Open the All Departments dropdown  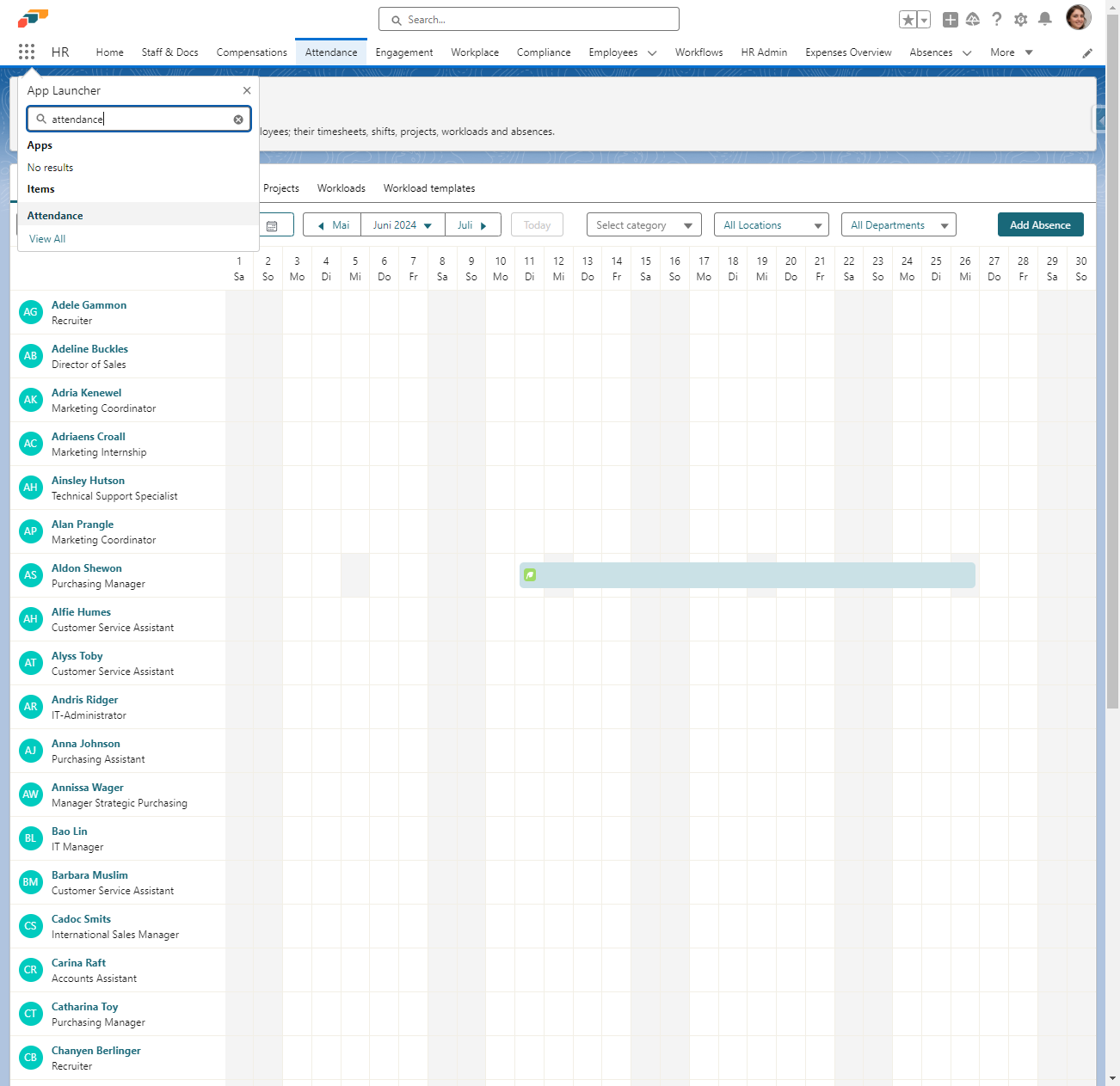click(898, 225)
